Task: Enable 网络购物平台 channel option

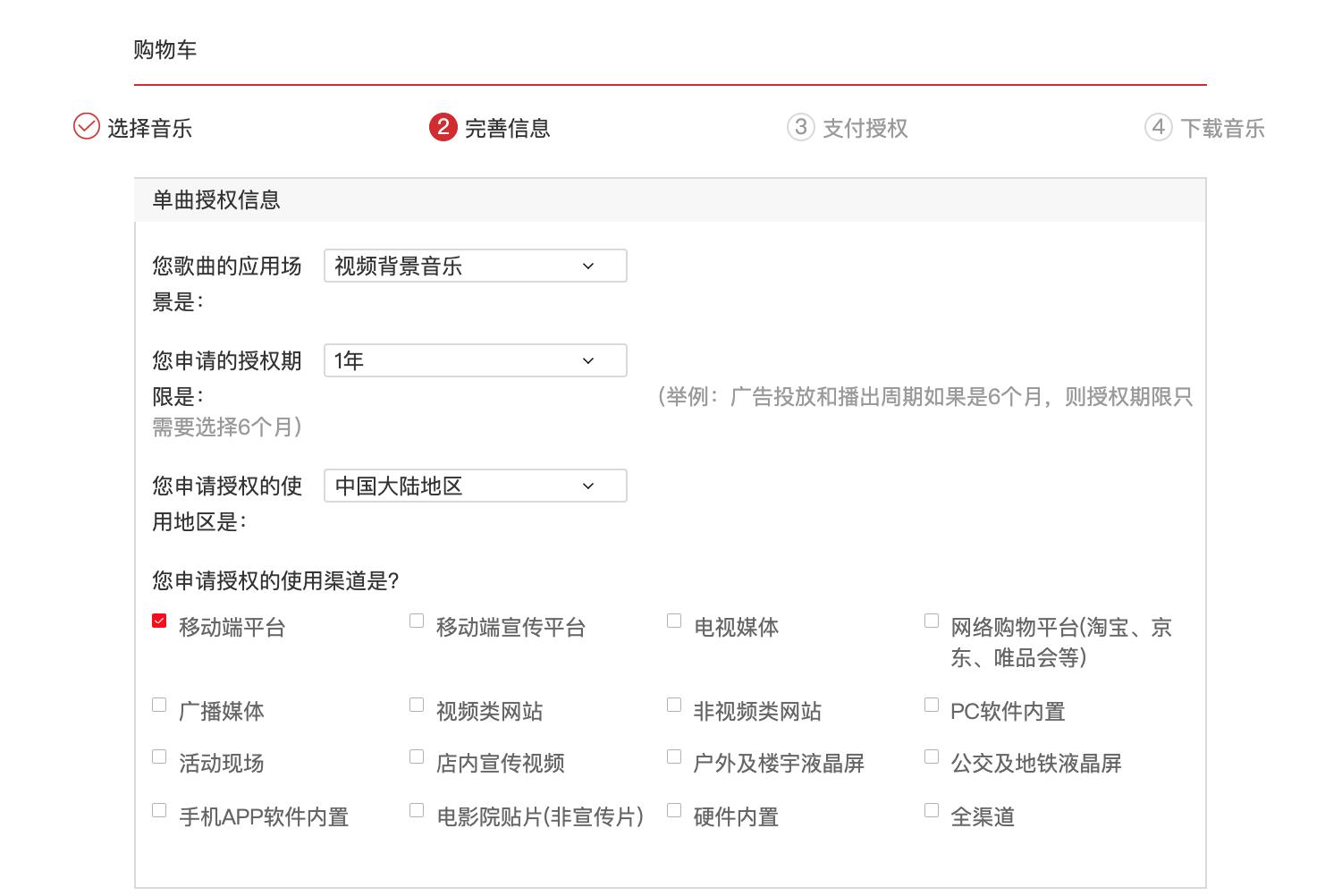Action: tap(931, 620)
